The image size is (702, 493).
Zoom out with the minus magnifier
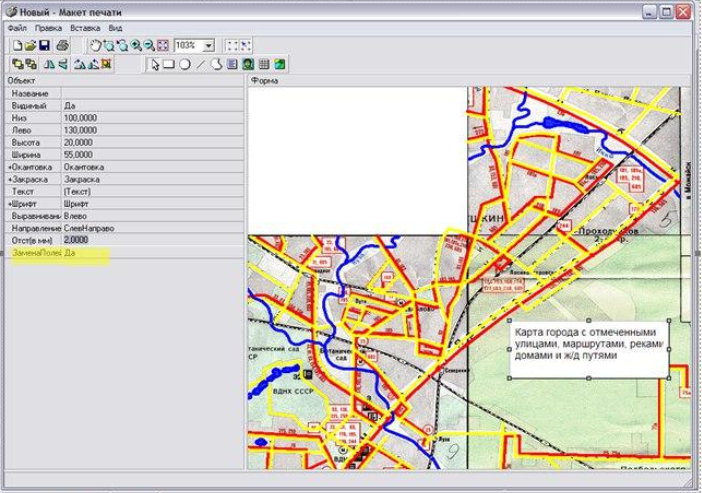(149, 45)
